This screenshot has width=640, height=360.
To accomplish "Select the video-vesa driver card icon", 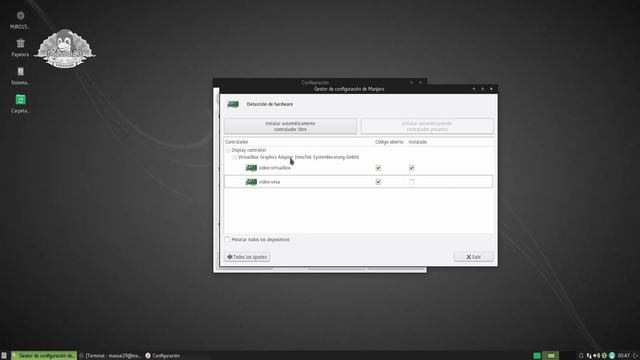I will pos(251,182).
